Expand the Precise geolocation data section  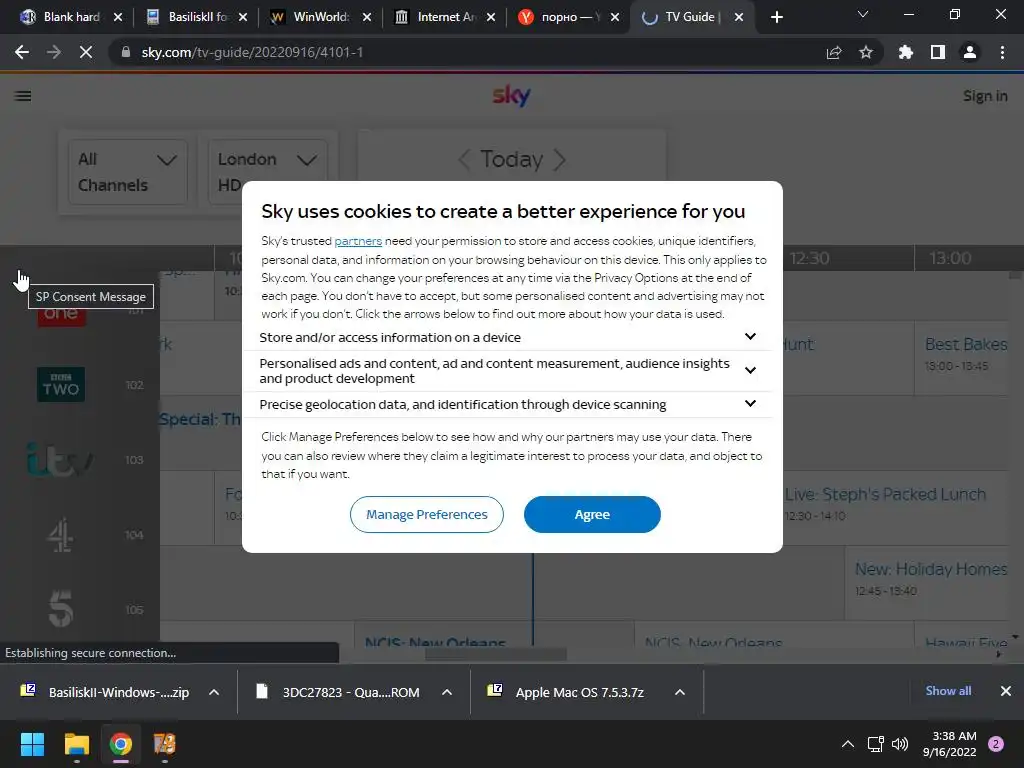tap(507, 405)
